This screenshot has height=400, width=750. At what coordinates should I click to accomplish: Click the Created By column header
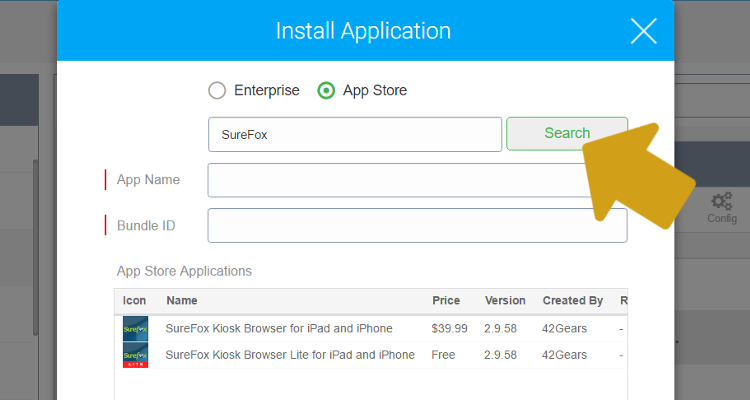point(573,300)
